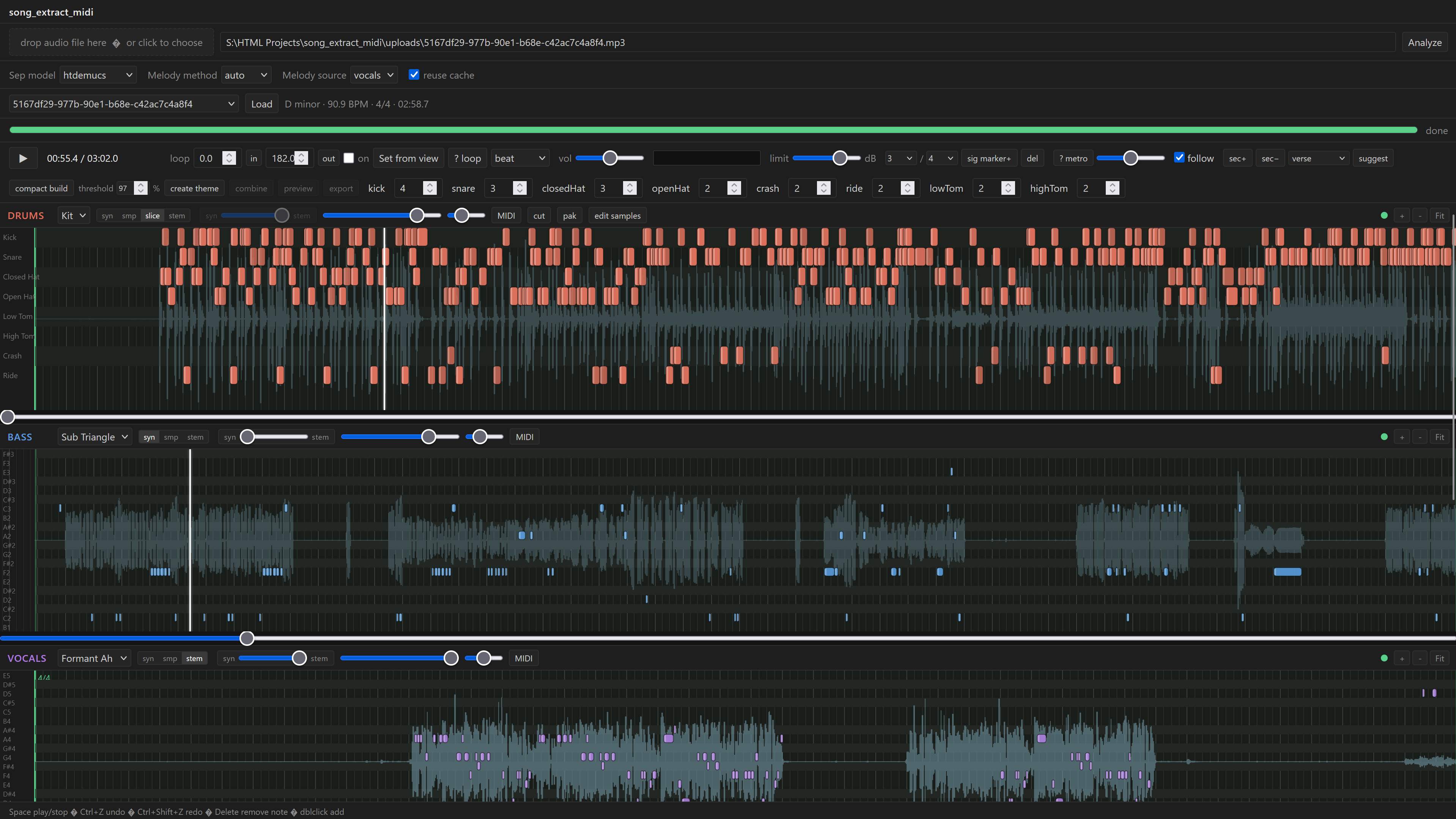Click the 'out' loop button
Screen dimensions: 1456x819
(328, 158)
